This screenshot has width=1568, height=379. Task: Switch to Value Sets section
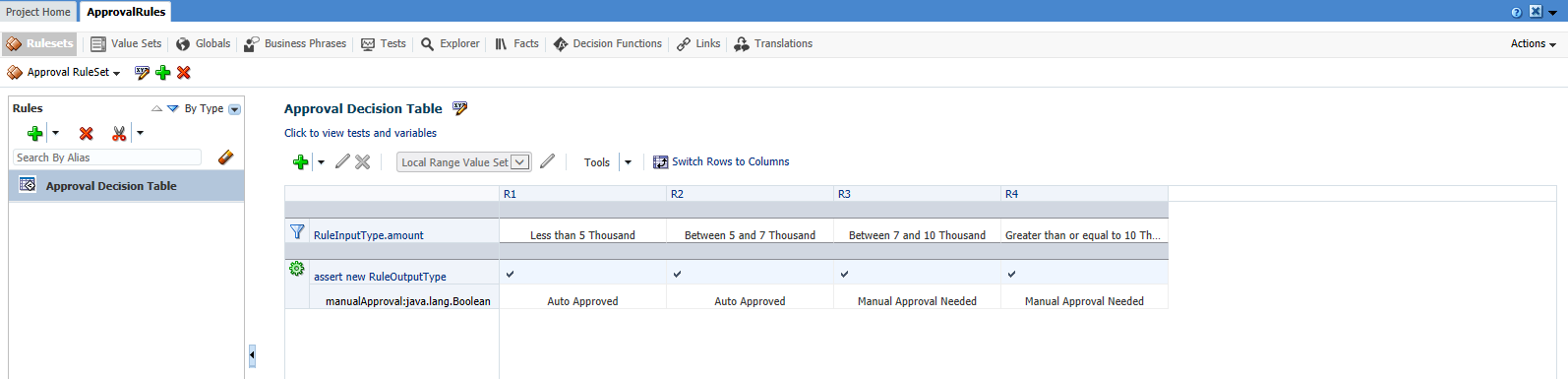click(126, 43)
